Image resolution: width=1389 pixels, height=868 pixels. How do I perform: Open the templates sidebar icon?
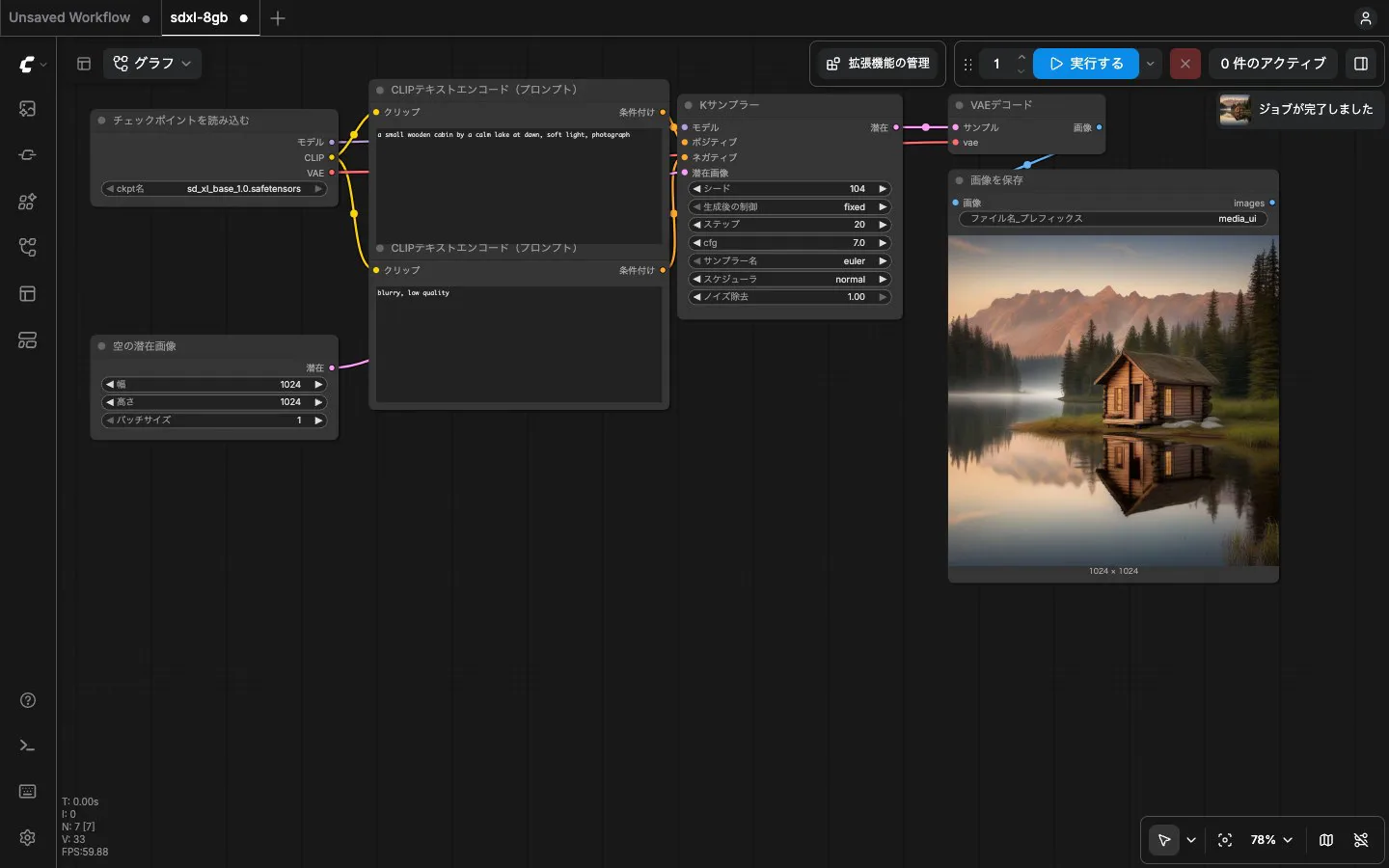[x=28, y=294]
